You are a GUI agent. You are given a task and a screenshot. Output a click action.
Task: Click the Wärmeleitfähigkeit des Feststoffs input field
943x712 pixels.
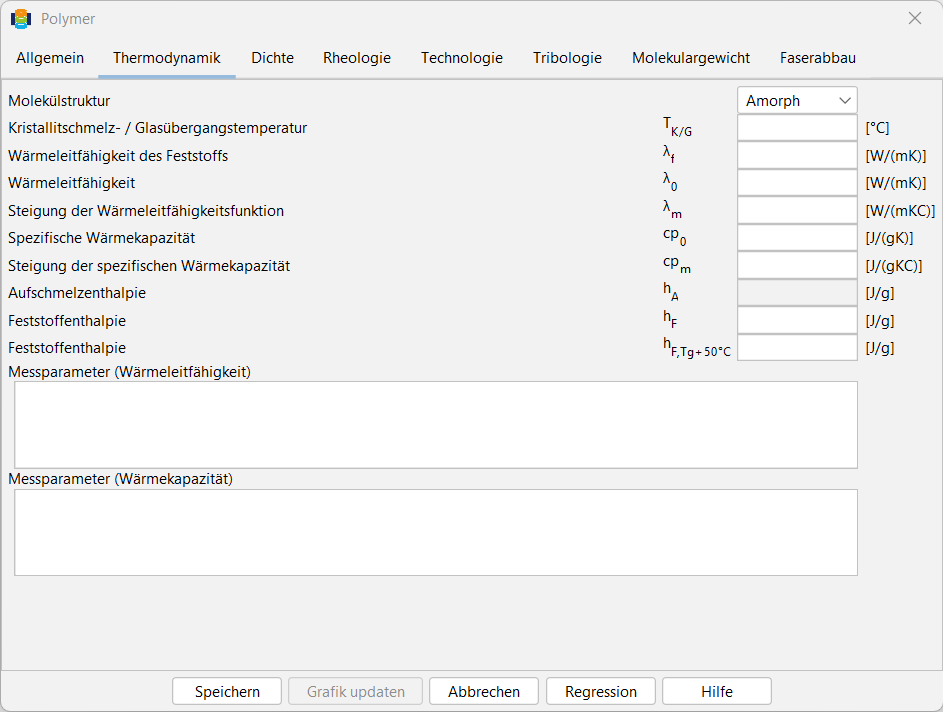coord(797,155)
